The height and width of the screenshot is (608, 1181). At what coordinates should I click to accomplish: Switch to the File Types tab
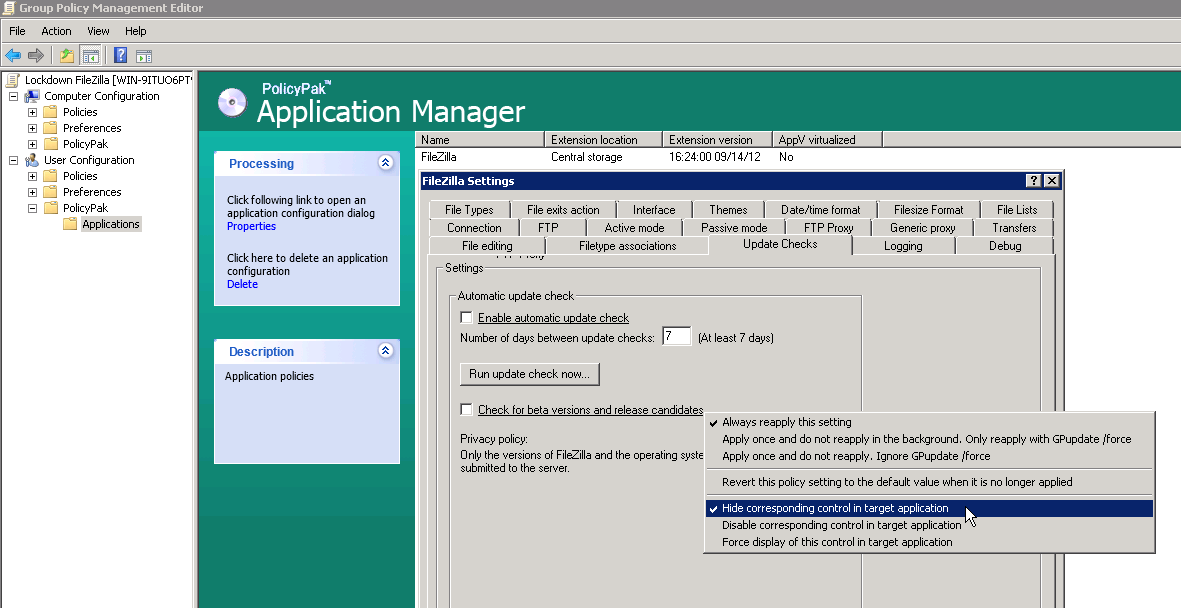(469, 210)
